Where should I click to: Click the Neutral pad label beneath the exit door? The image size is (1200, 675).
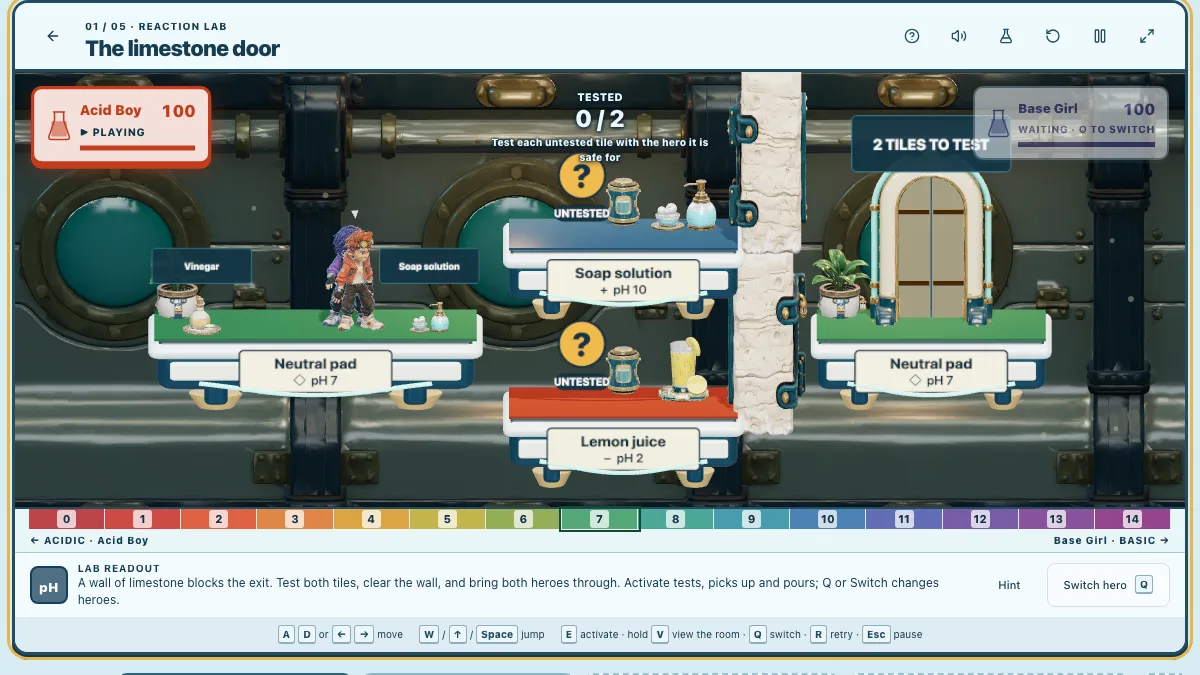930,371
